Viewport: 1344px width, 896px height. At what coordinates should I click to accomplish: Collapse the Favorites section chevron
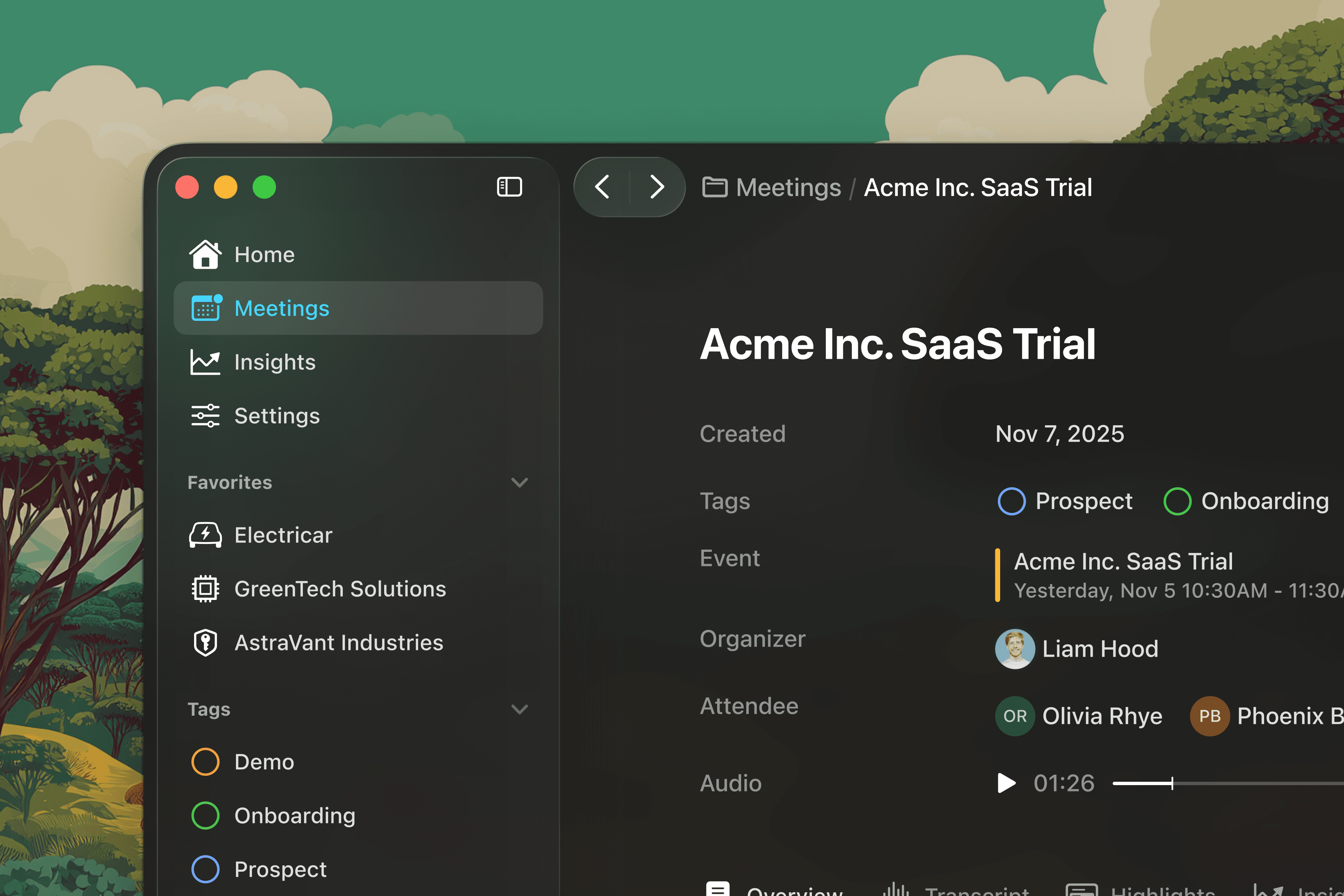coord(519,482)
